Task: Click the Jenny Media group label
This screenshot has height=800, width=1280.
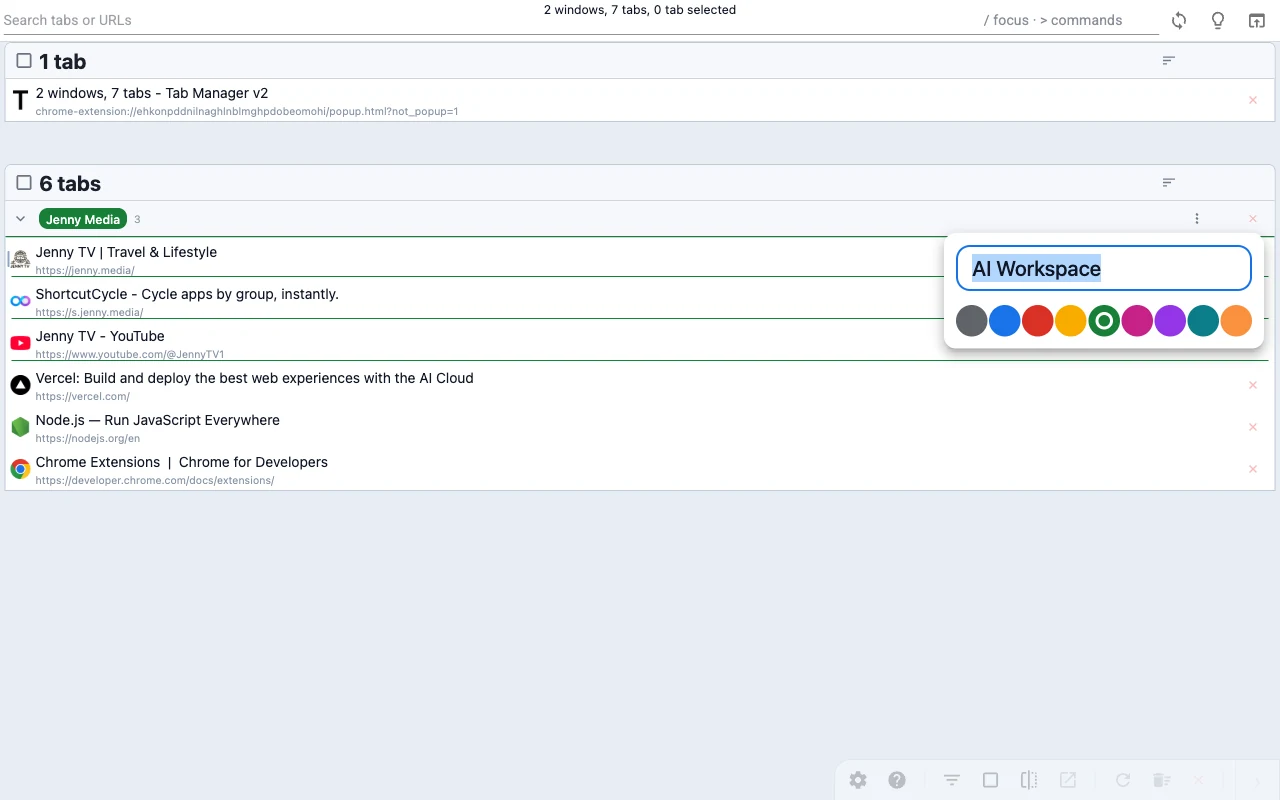Action: [x=83, y=219]
